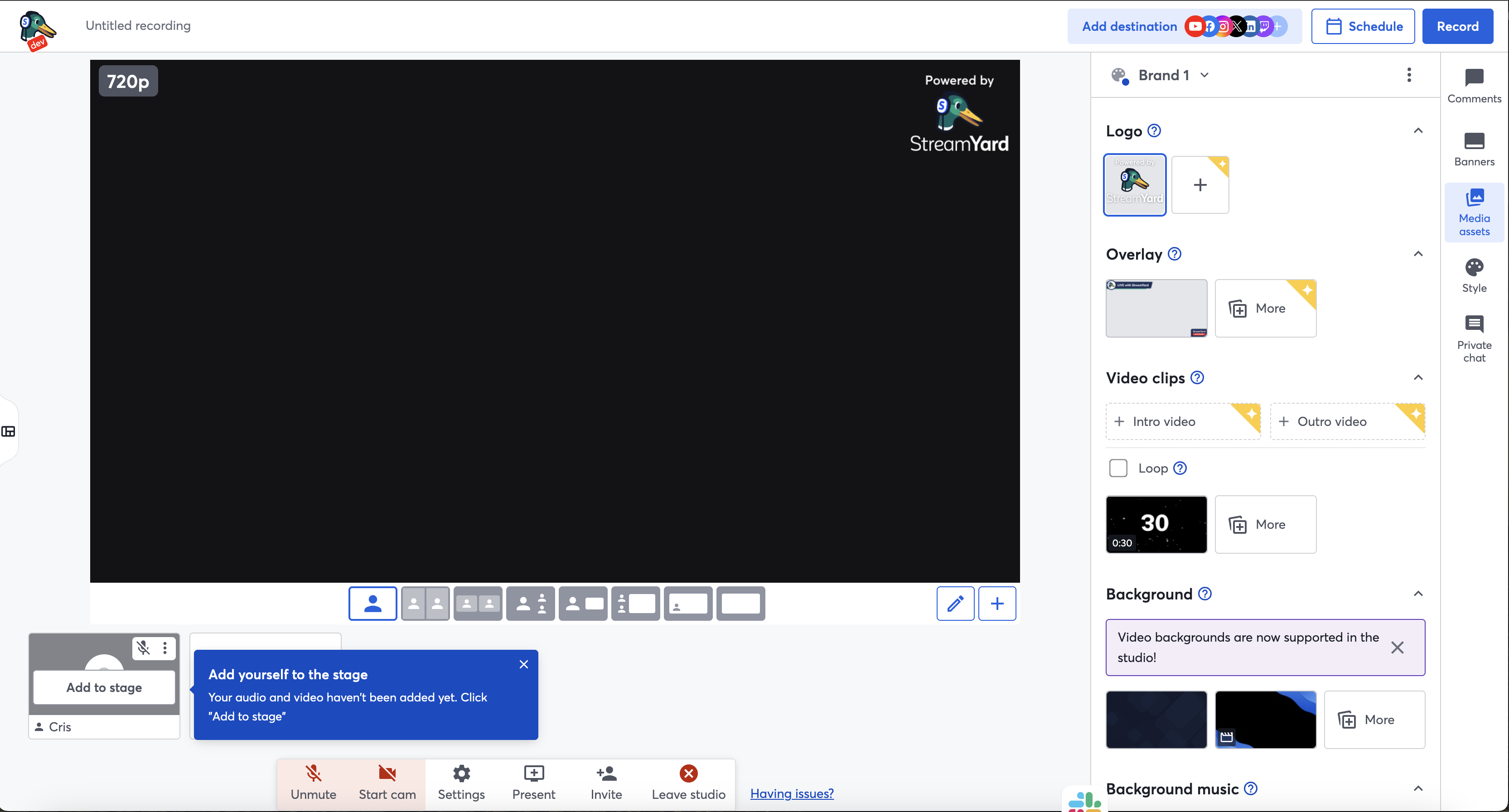Collapse the Background music section
Screen dimensions: 1509x812
(1418, 788)
